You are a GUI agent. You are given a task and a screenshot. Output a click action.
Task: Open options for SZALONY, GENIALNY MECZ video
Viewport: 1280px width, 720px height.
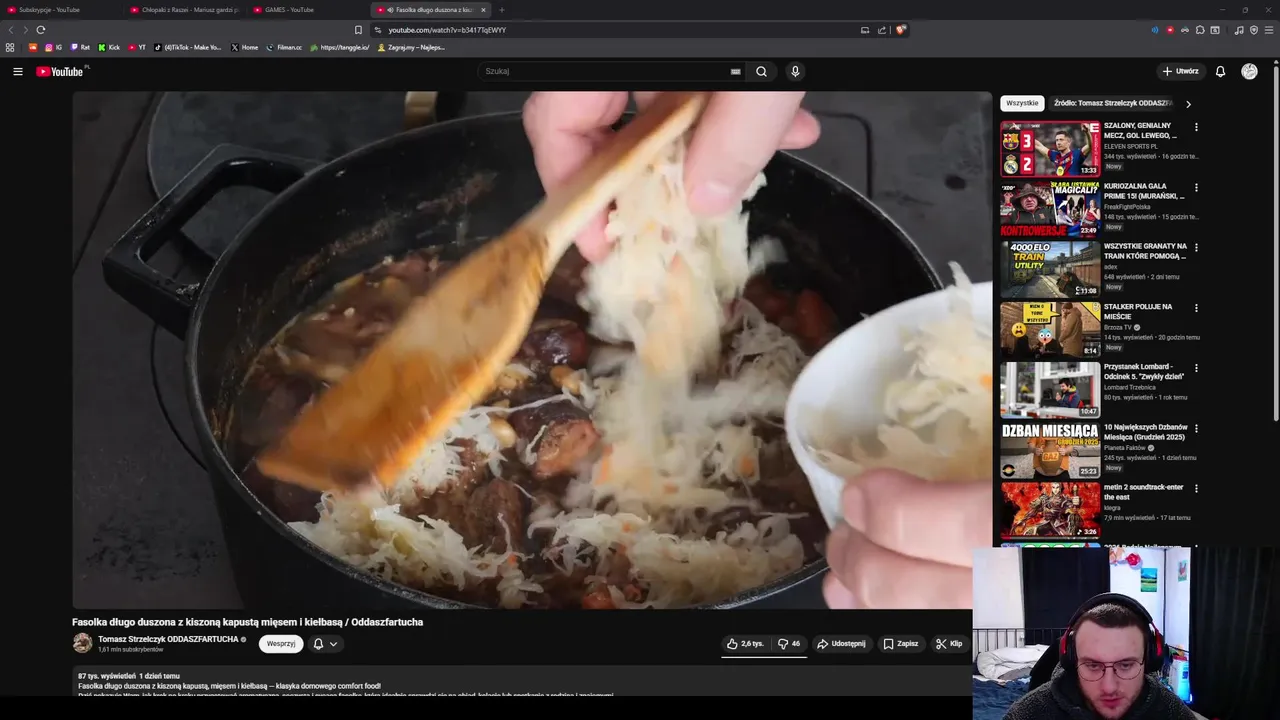pyautogui.click(x=1196, y=127)
